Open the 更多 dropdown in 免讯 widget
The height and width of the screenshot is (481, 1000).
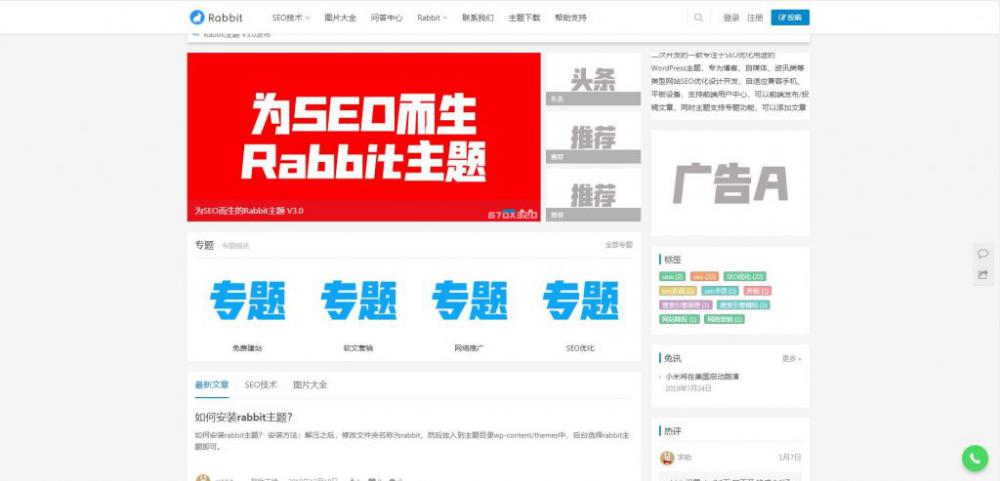coord(791,359)
